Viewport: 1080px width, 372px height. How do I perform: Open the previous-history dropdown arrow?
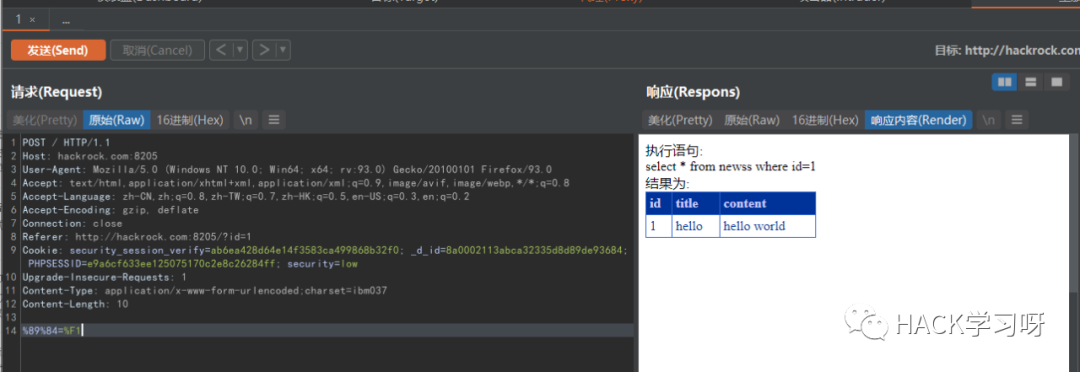(x=240, y=50)
